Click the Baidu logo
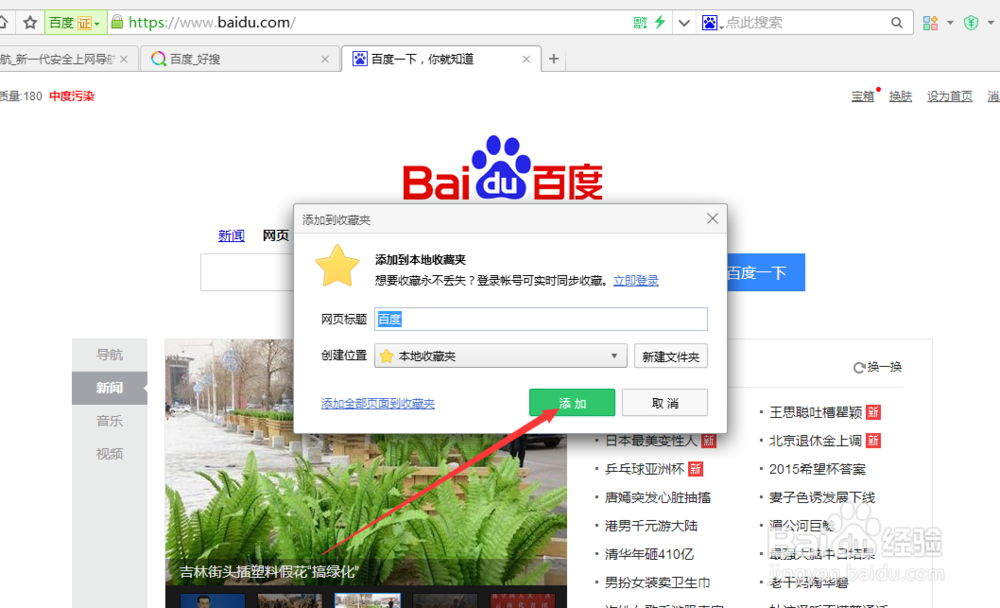The width and height of the screenshot is (1000, 608). tap(503, 167)
